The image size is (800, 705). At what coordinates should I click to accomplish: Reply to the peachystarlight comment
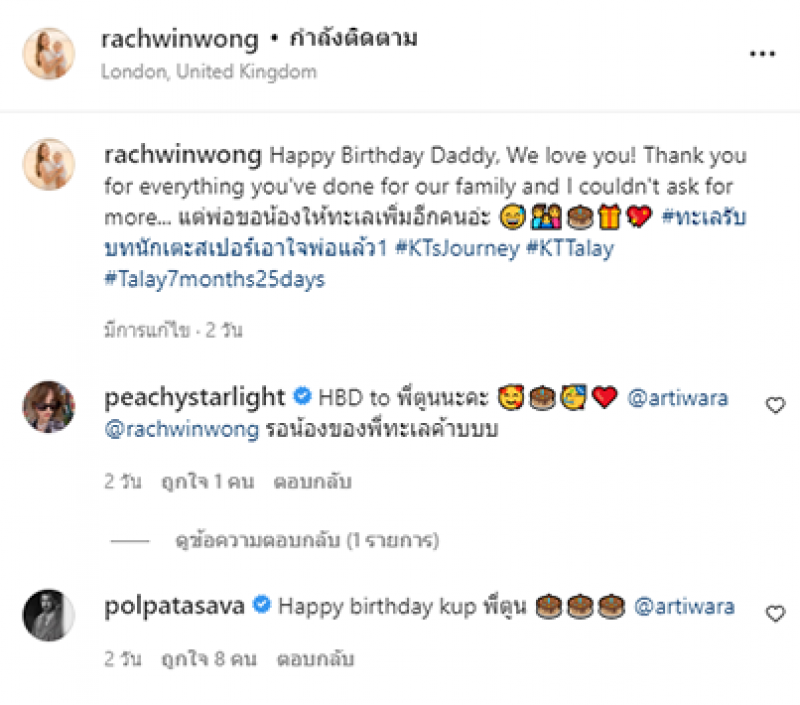tap(313, 482)
